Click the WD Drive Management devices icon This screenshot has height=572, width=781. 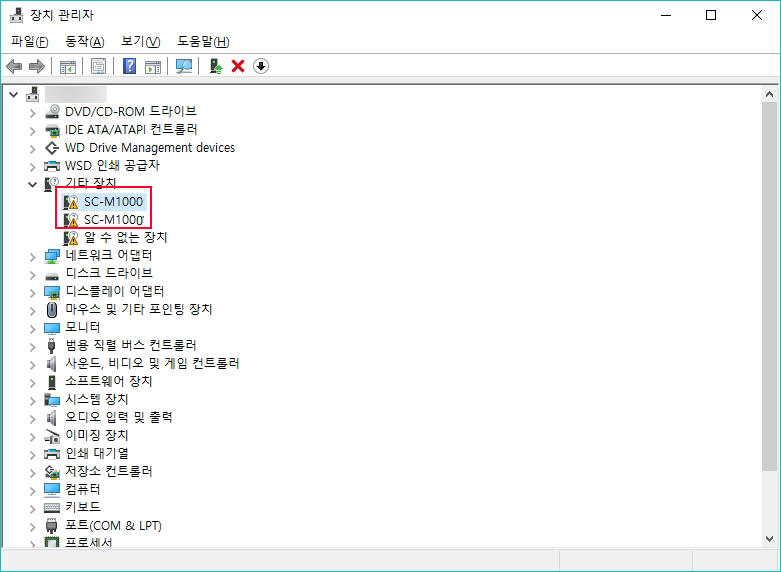tap(52, 148)
